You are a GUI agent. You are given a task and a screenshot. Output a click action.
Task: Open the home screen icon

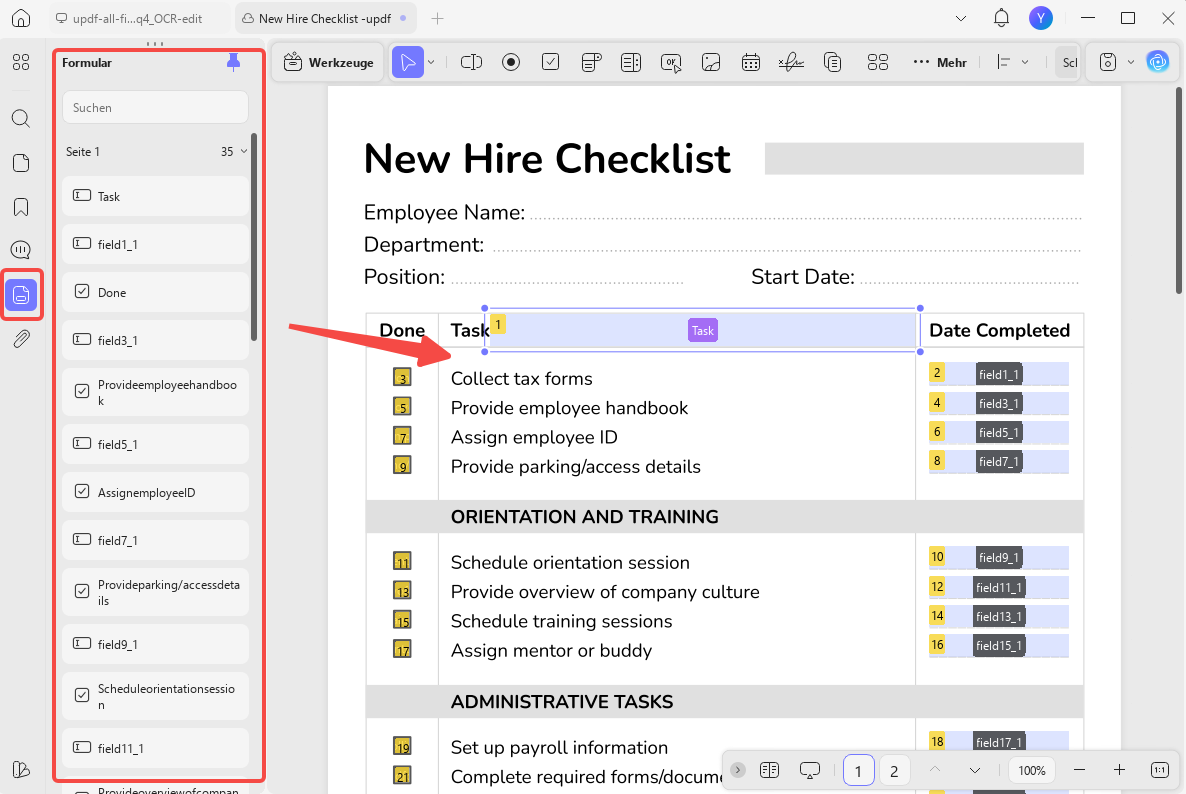click(21, 18)
